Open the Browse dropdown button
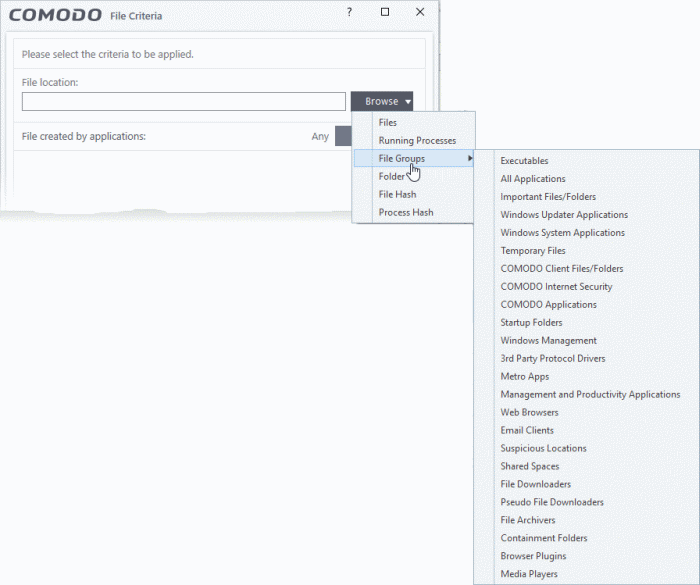 coord(382,101)
